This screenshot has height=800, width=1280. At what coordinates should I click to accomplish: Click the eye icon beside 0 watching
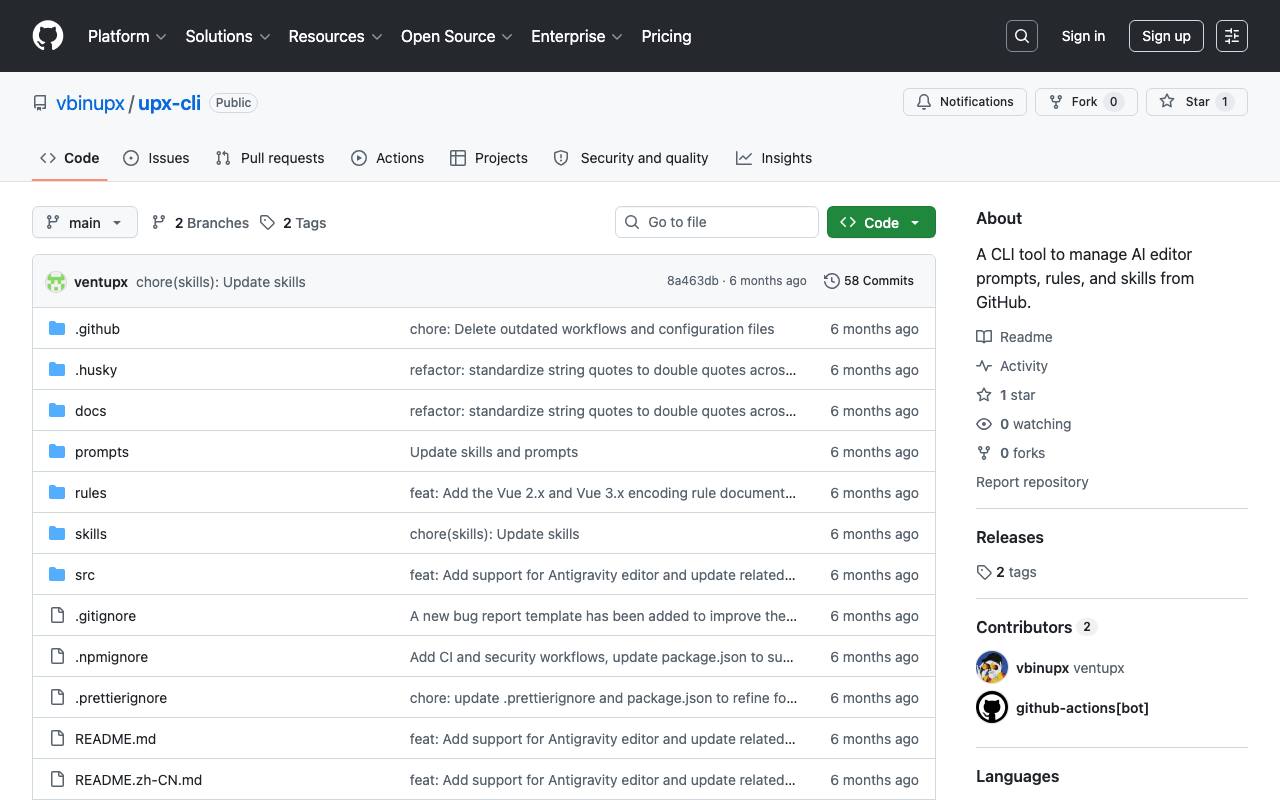point(984,424)
